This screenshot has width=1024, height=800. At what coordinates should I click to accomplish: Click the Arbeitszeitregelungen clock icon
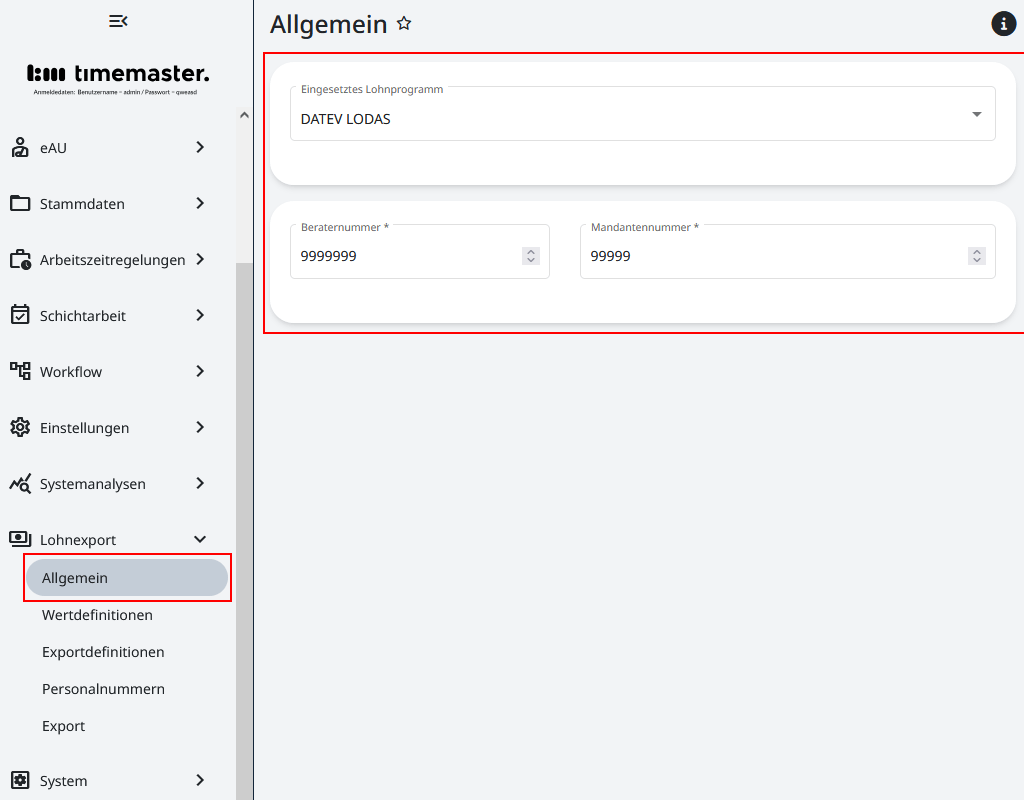click(x=20, y=259)
